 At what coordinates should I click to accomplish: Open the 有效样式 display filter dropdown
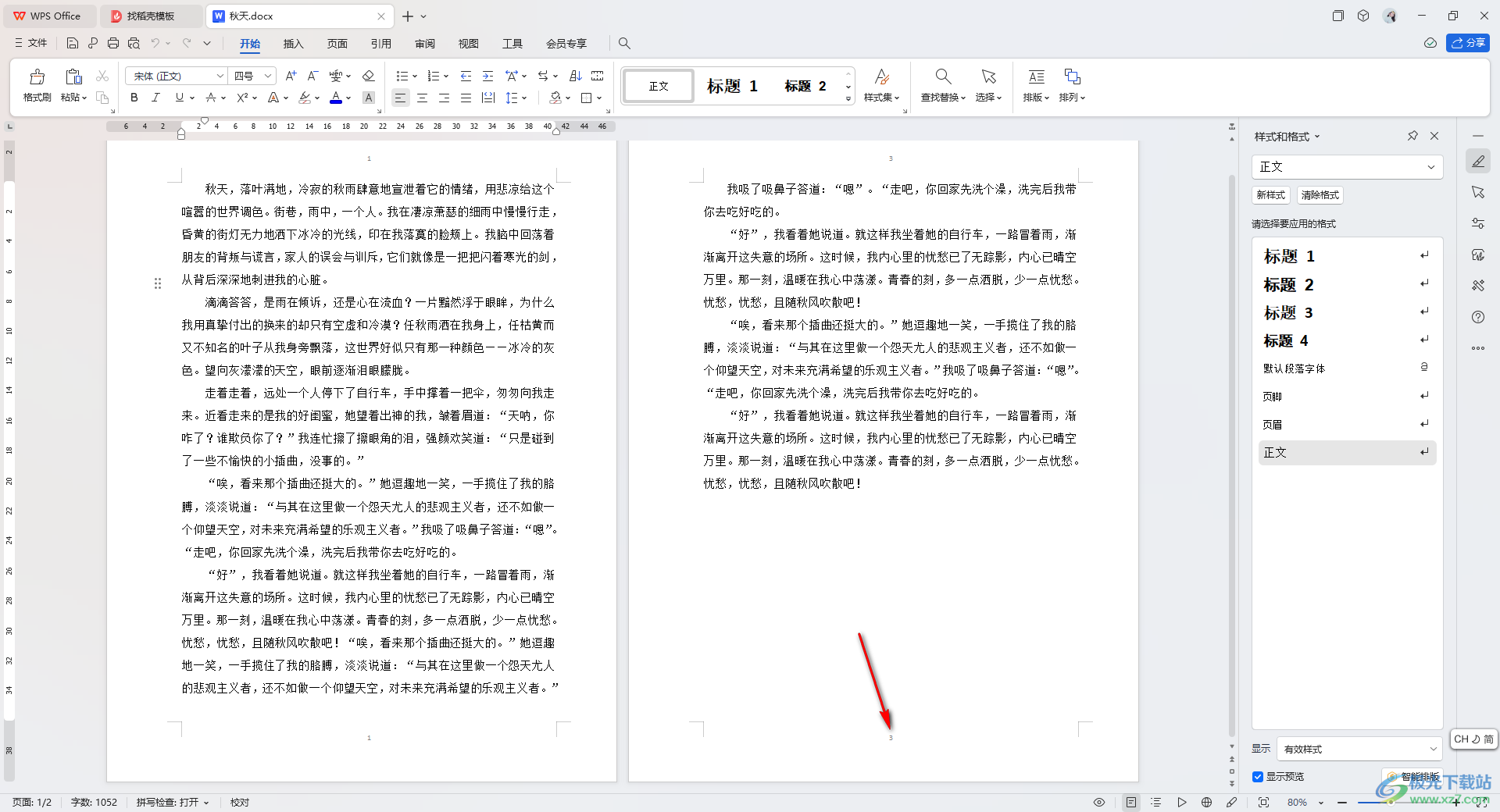[1359, 749]
